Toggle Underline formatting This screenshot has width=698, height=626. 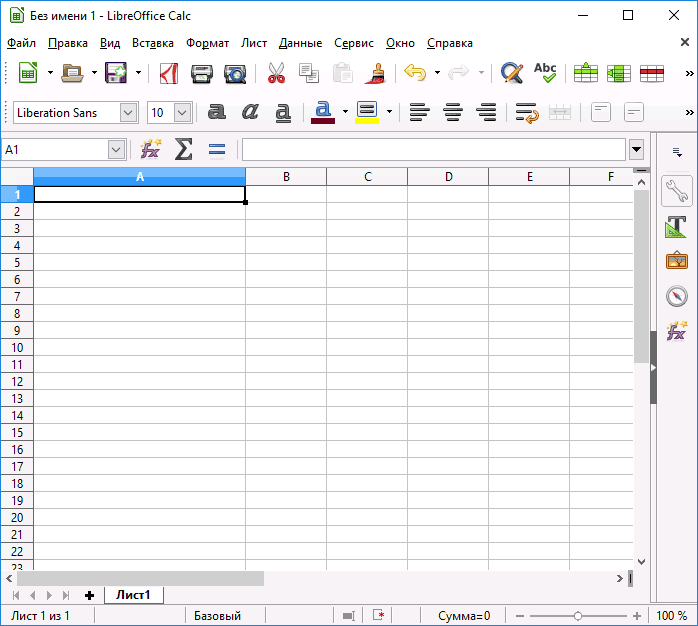click(x=283, y=112)
